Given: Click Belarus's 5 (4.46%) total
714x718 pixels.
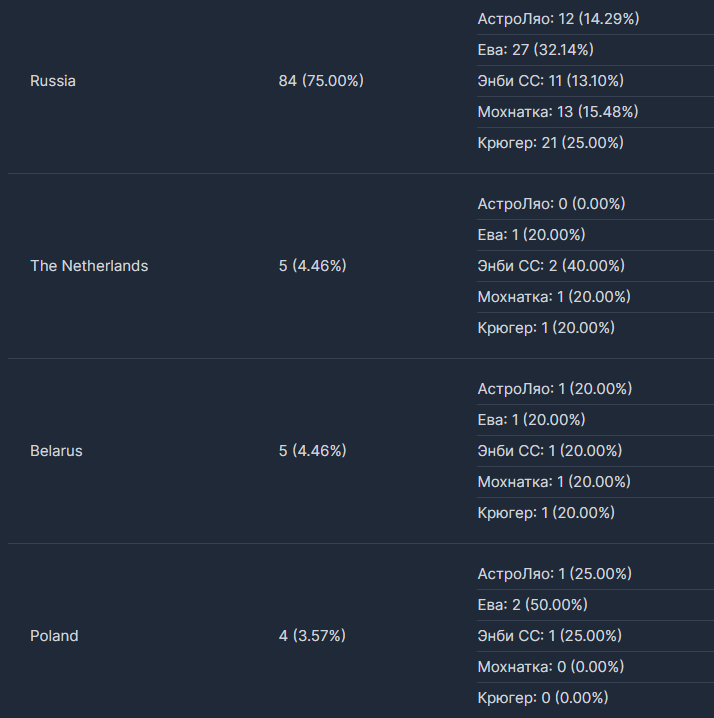Looking at the screenshot, I should pyautogui.click(x=312, y=451).
